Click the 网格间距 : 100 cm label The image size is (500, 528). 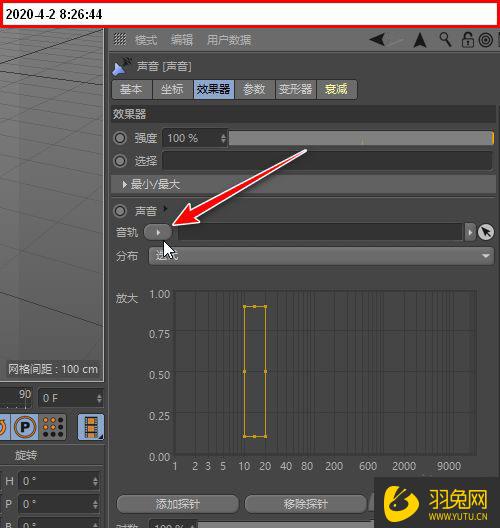pyautogui.click(x=53, y=369)
